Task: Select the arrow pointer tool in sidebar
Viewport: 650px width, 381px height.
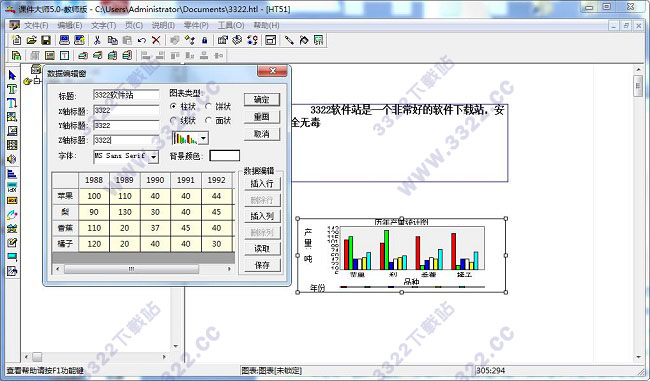Action: point(12,75)
